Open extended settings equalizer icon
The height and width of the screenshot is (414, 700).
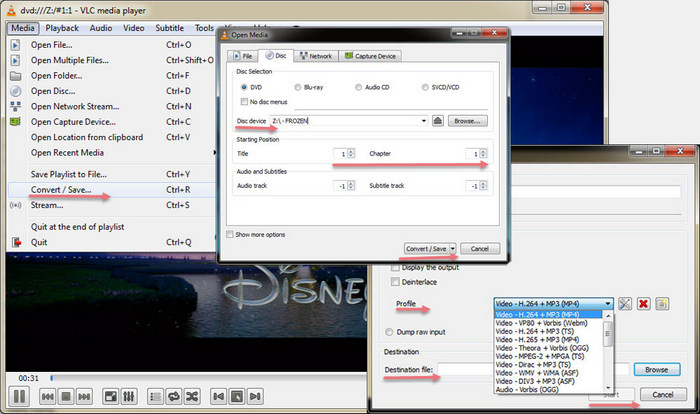[x=129, y=396]
